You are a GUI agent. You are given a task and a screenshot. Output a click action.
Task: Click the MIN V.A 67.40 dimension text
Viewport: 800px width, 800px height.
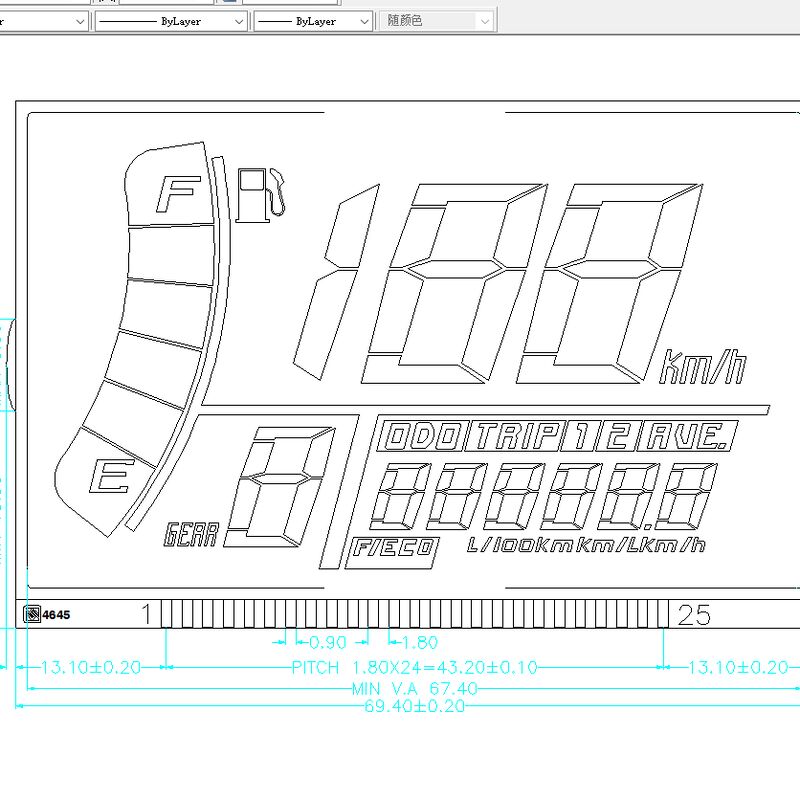point(414,689)
